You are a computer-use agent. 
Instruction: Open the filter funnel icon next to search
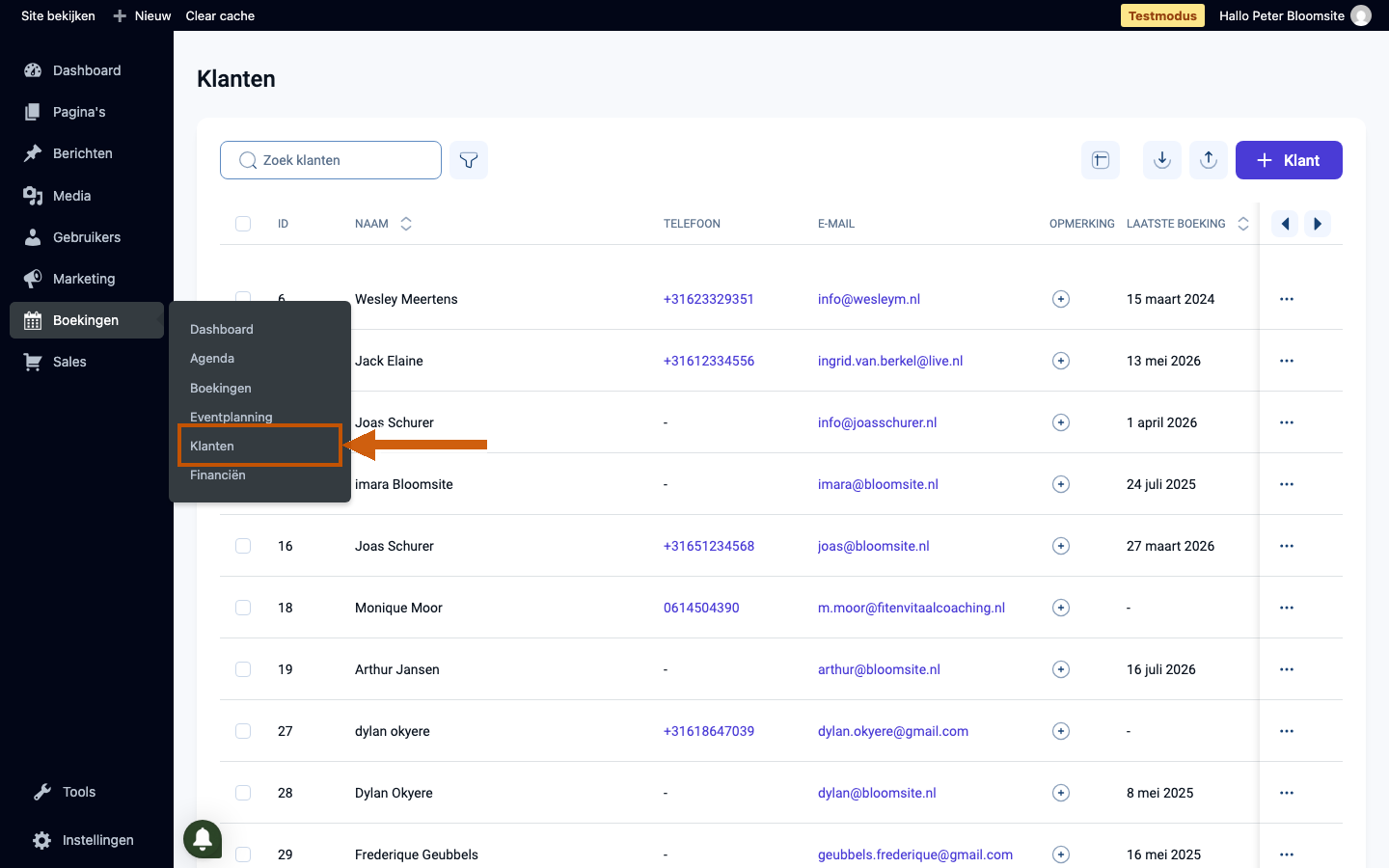tap(469, 160)
